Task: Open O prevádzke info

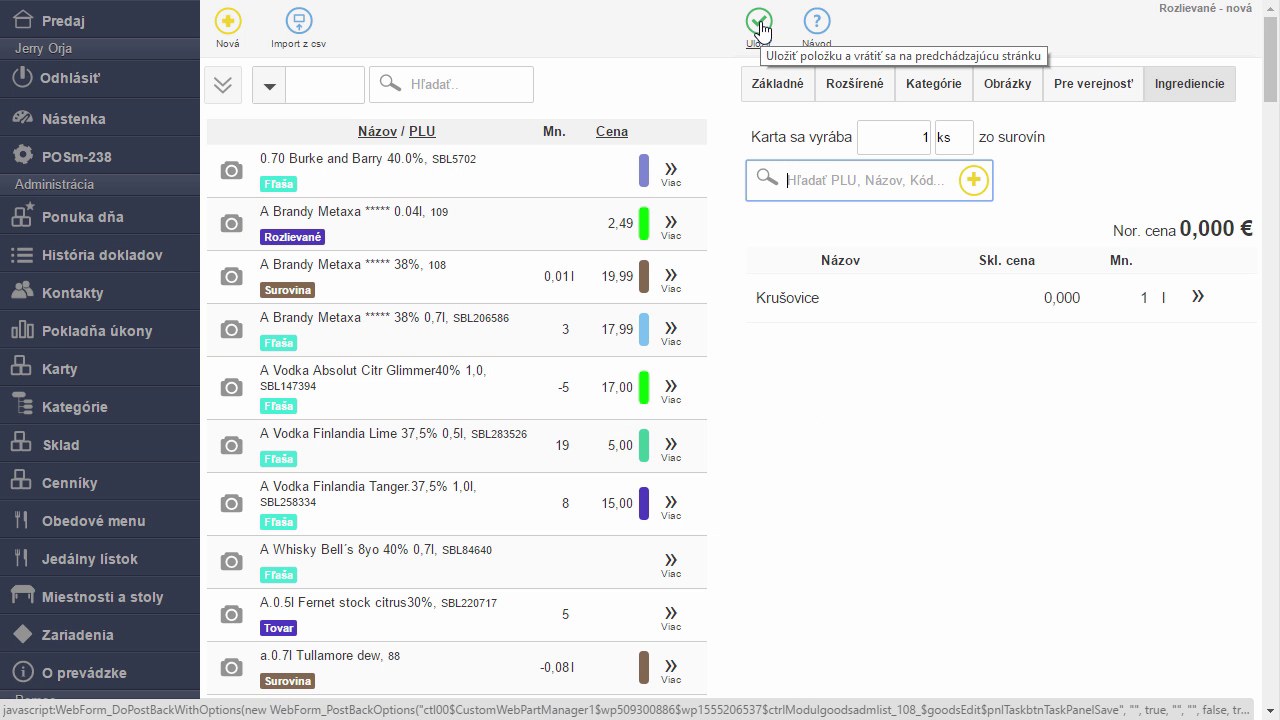Action: point(100,672)
